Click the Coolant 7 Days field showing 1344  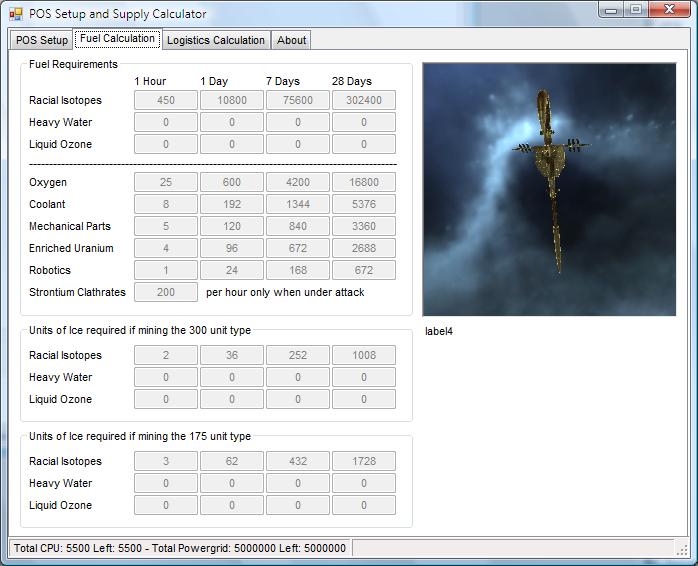[298, 204]
